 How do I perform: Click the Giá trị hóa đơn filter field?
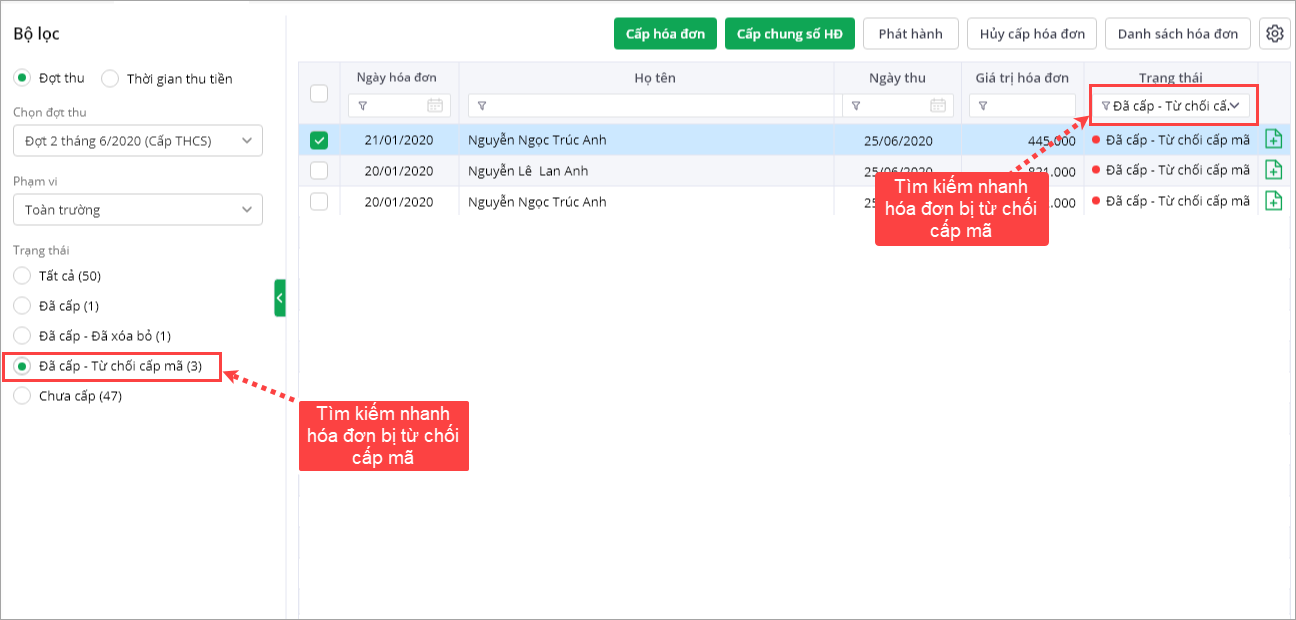coord(1022,105)
